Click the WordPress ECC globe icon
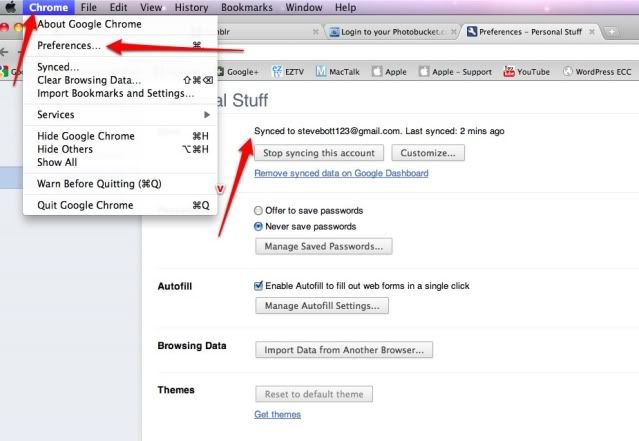 (568, 71)
